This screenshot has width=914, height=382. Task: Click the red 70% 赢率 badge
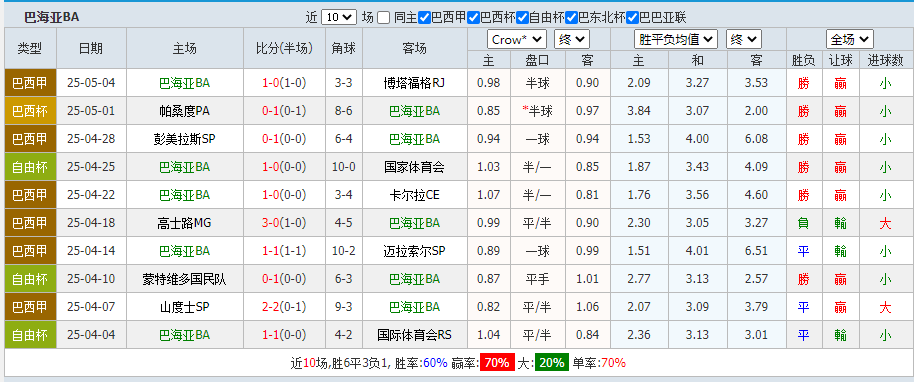point(497,363)
